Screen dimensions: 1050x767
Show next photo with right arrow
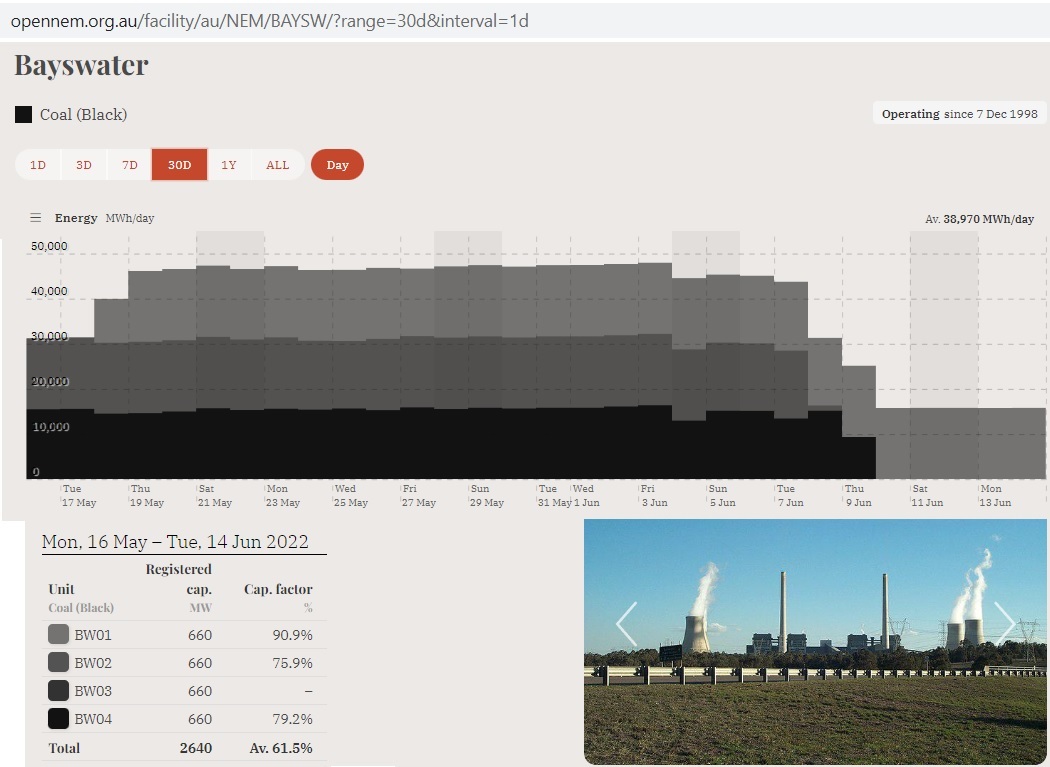(x=1004, y=624)
